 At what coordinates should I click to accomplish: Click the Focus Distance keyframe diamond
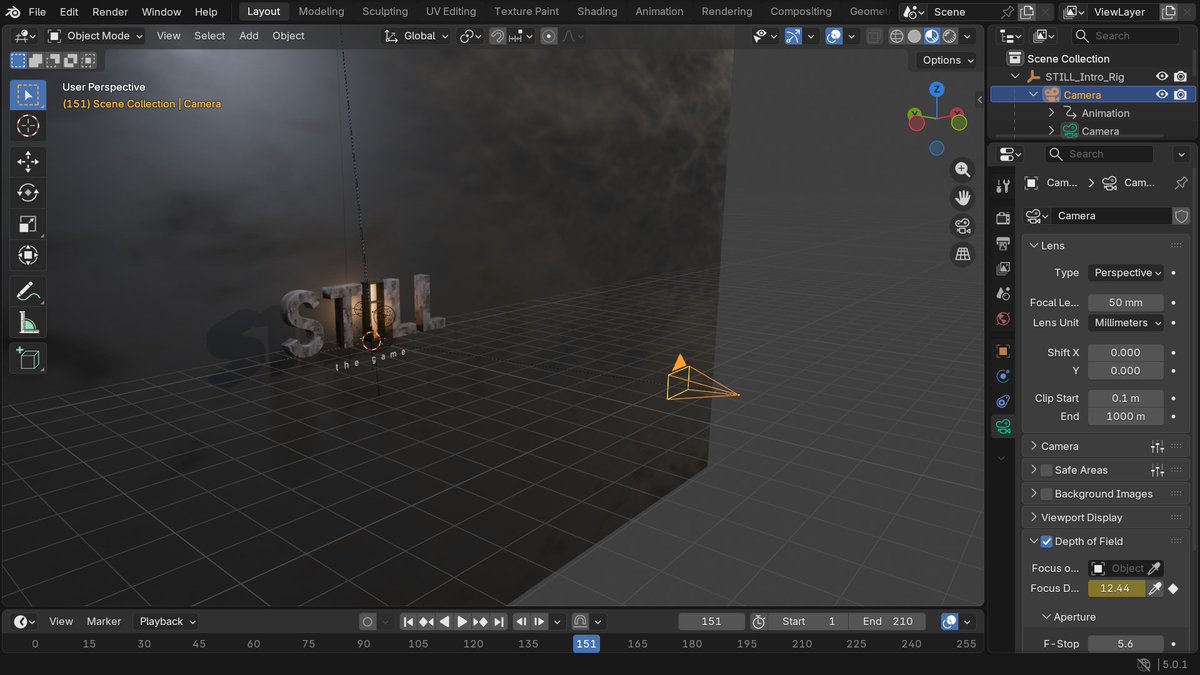(1174, 588)
